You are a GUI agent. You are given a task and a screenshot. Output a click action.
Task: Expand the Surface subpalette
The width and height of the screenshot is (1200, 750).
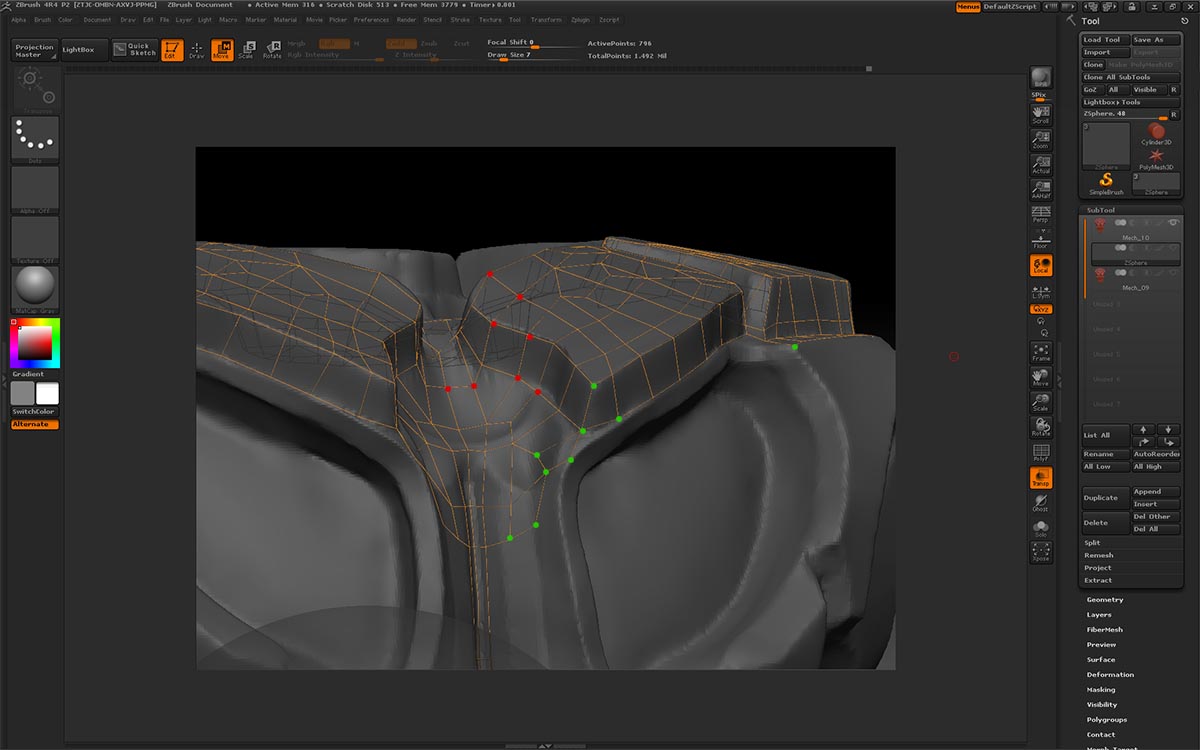coord(1101,660)
